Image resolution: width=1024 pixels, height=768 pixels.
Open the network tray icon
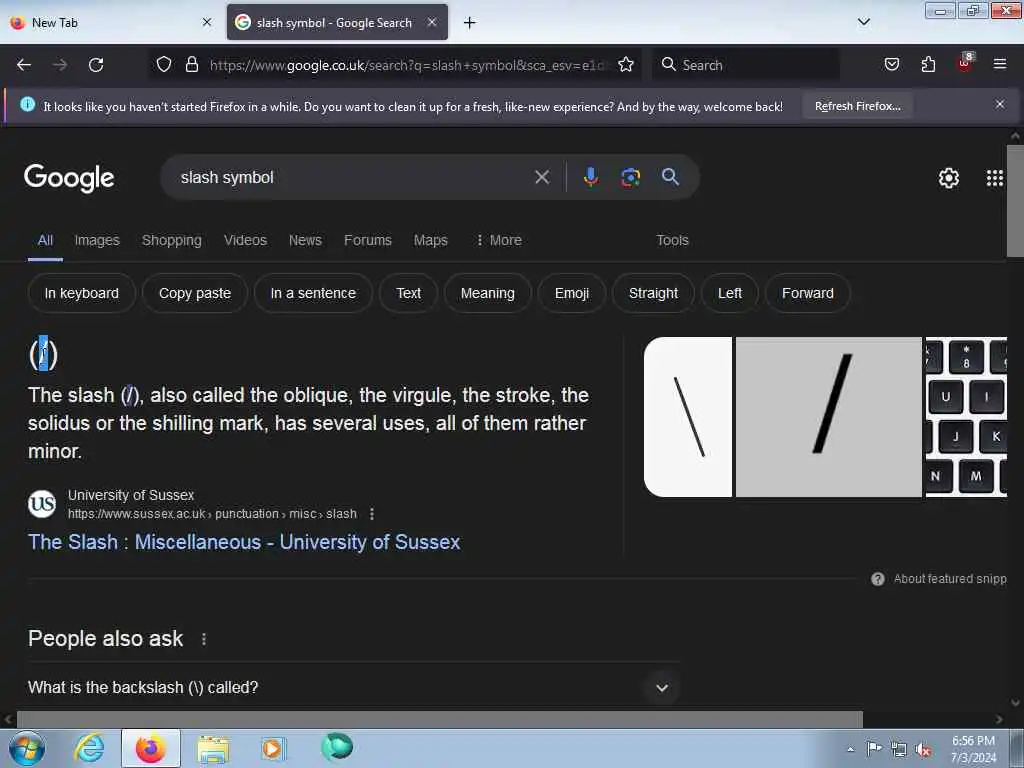point(899,750)
